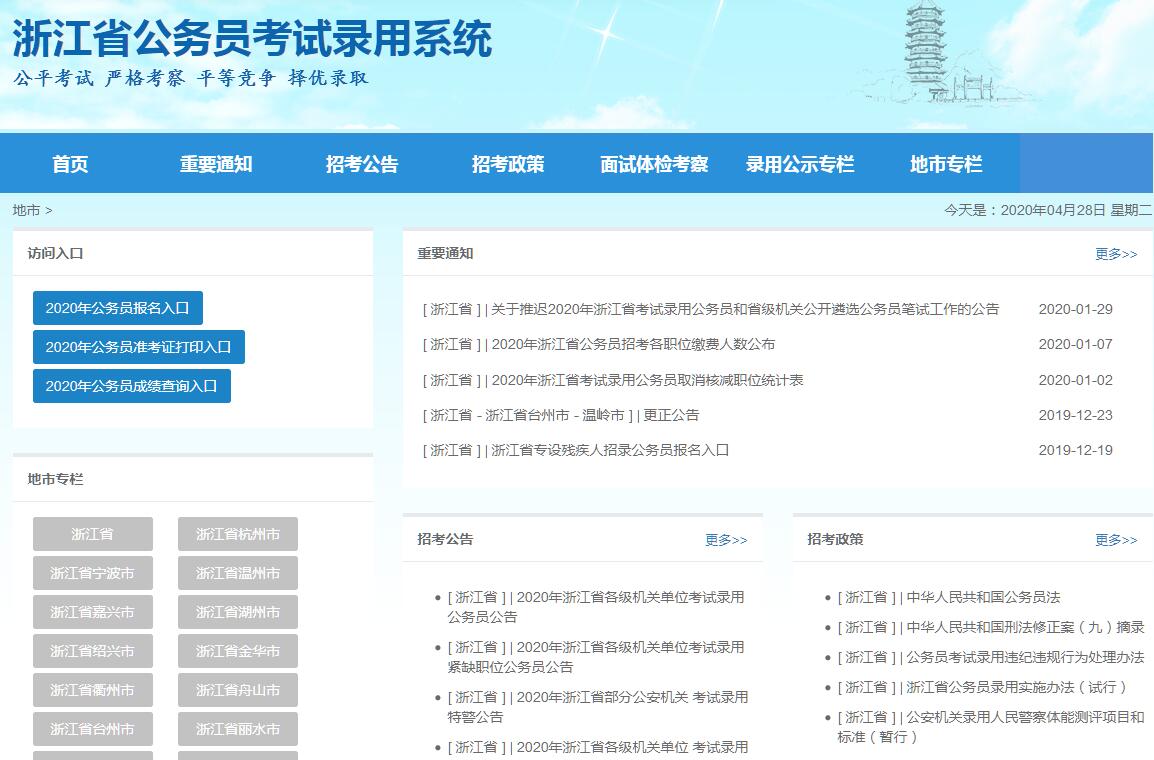
Task: Open 面试体检考察 navigation item
Action: 654,164
